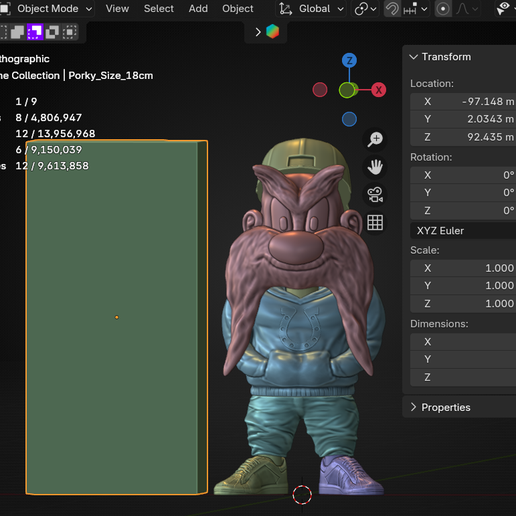Click the pan hand viewport button
This screenshot has height=516, width=516.
(x=375, y=167)
